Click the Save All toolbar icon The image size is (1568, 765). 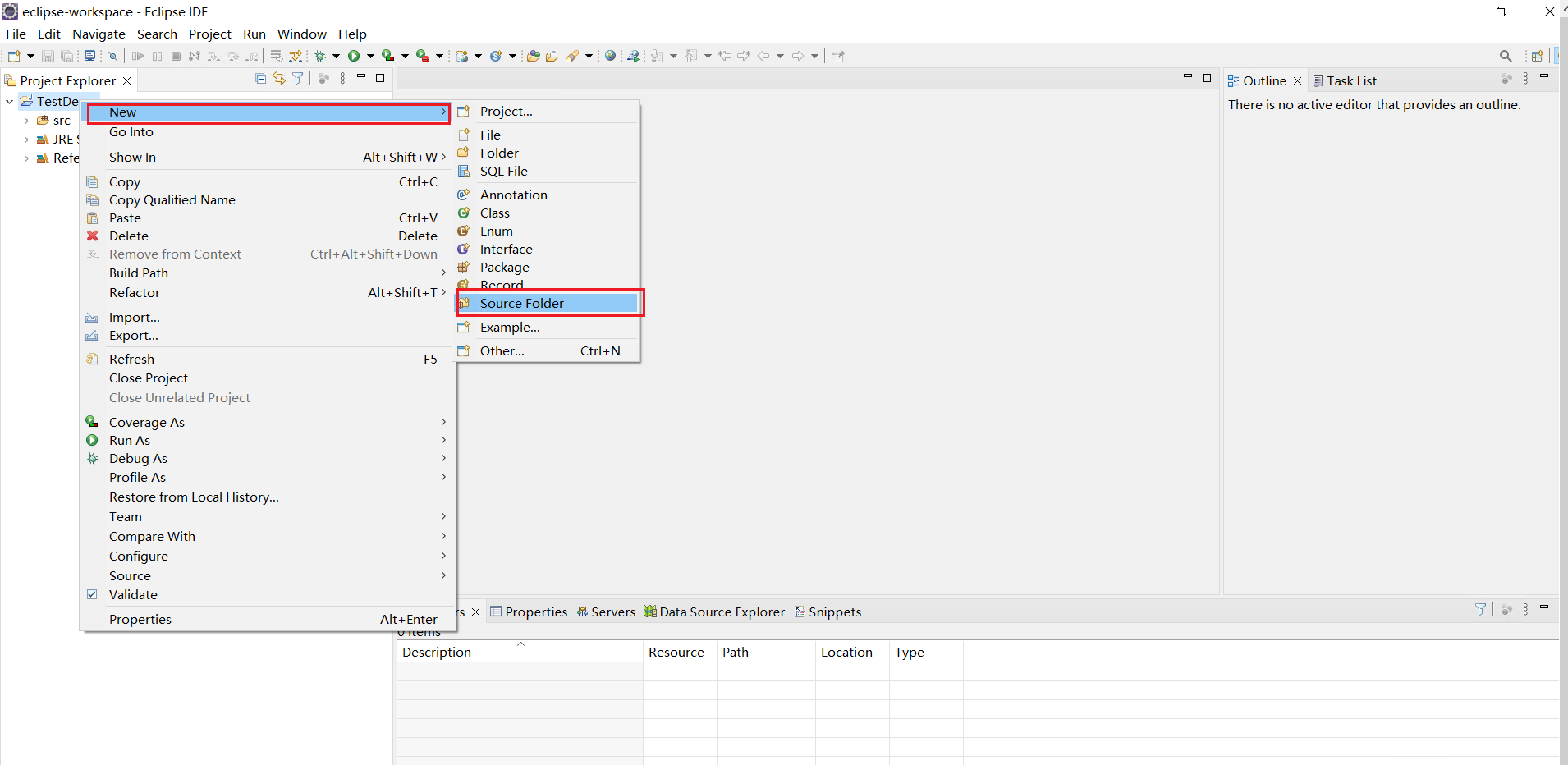(66, 55)
